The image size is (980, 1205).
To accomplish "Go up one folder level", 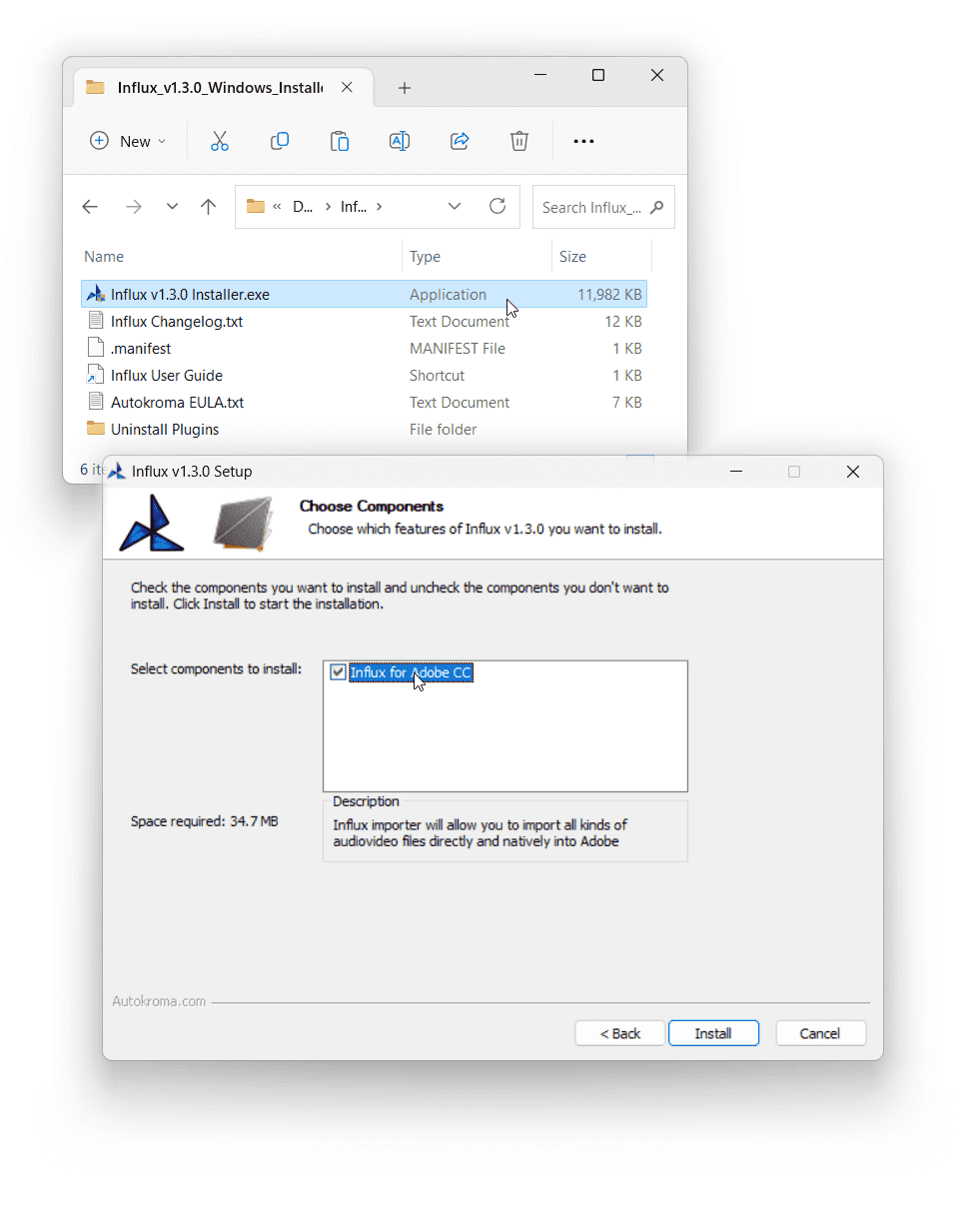I will click(x=208, y=207).
